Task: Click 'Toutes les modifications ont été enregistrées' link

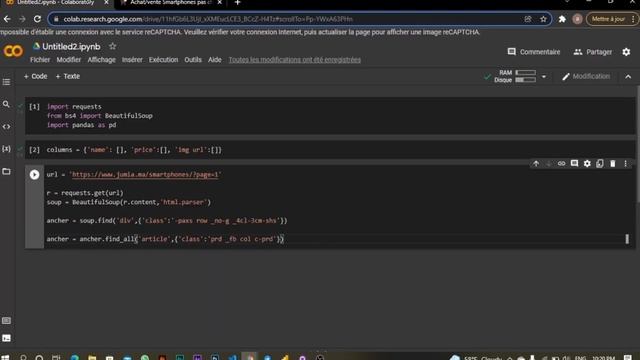Action: [x=295, y=60]
